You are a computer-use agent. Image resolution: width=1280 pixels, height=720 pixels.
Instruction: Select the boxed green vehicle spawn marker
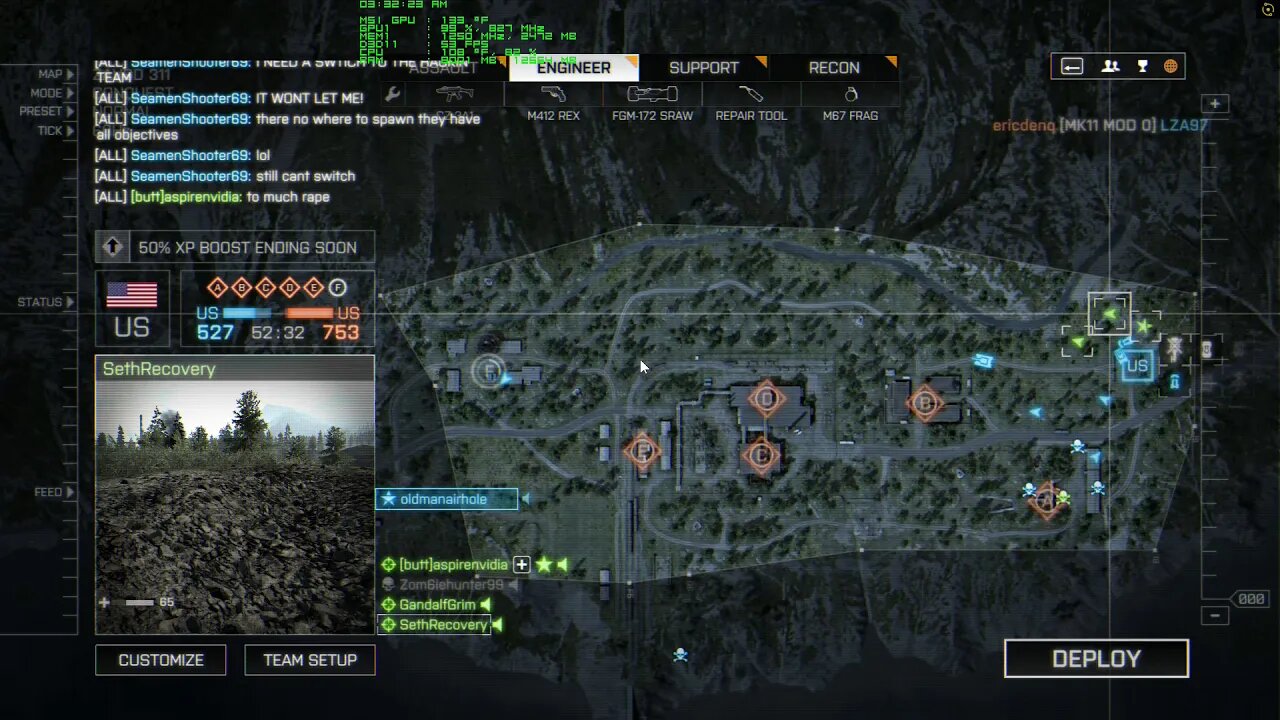pyautogui.click(x=1109, y=315)
